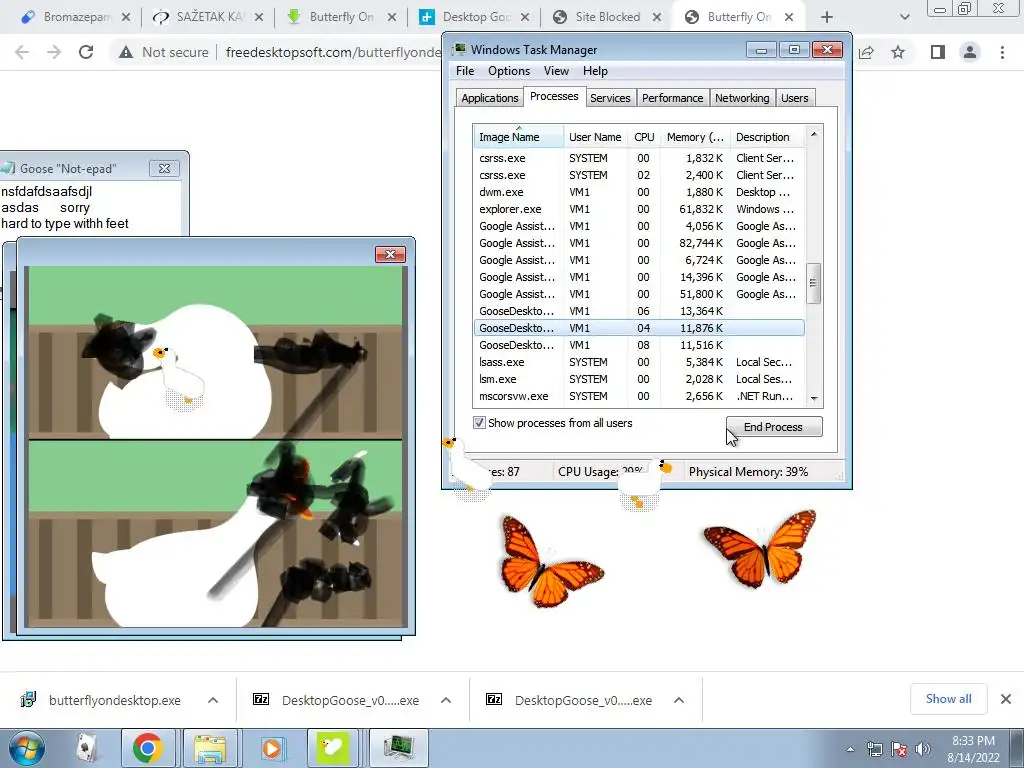Sort processes by Description column
Image resolution: width=1024 pixels, height=768 pixels.
click(768, 137)
